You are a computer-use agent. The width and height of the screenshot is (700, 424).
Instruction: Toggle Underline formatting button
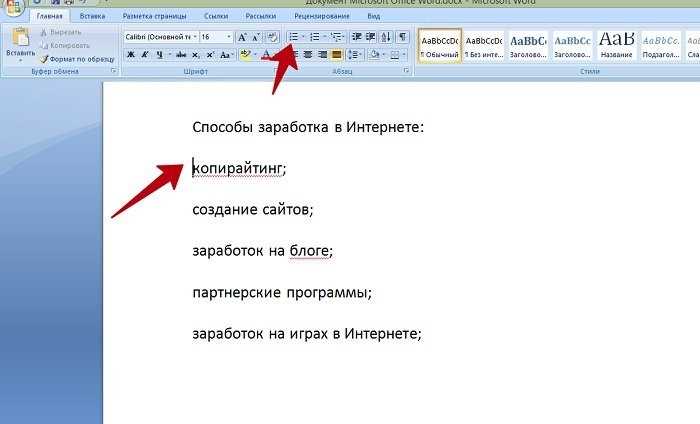point(159,55)
